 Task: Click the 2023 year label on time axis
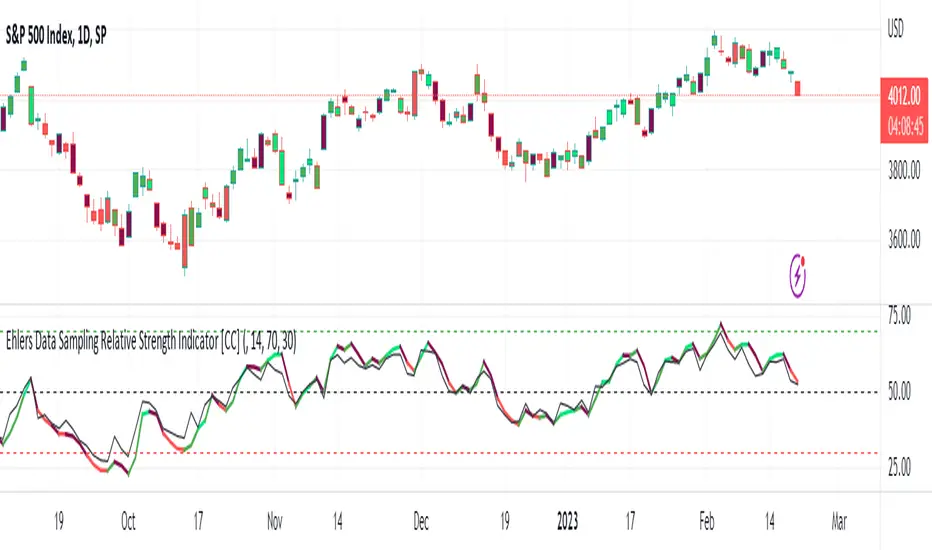[x=567, y=521]
